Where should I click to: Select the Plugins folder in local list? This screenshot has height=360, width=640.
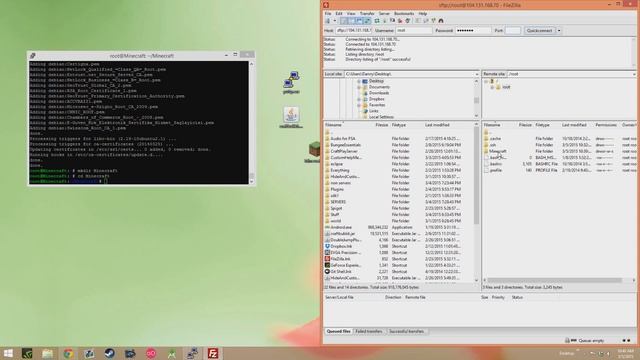[337, 189]
